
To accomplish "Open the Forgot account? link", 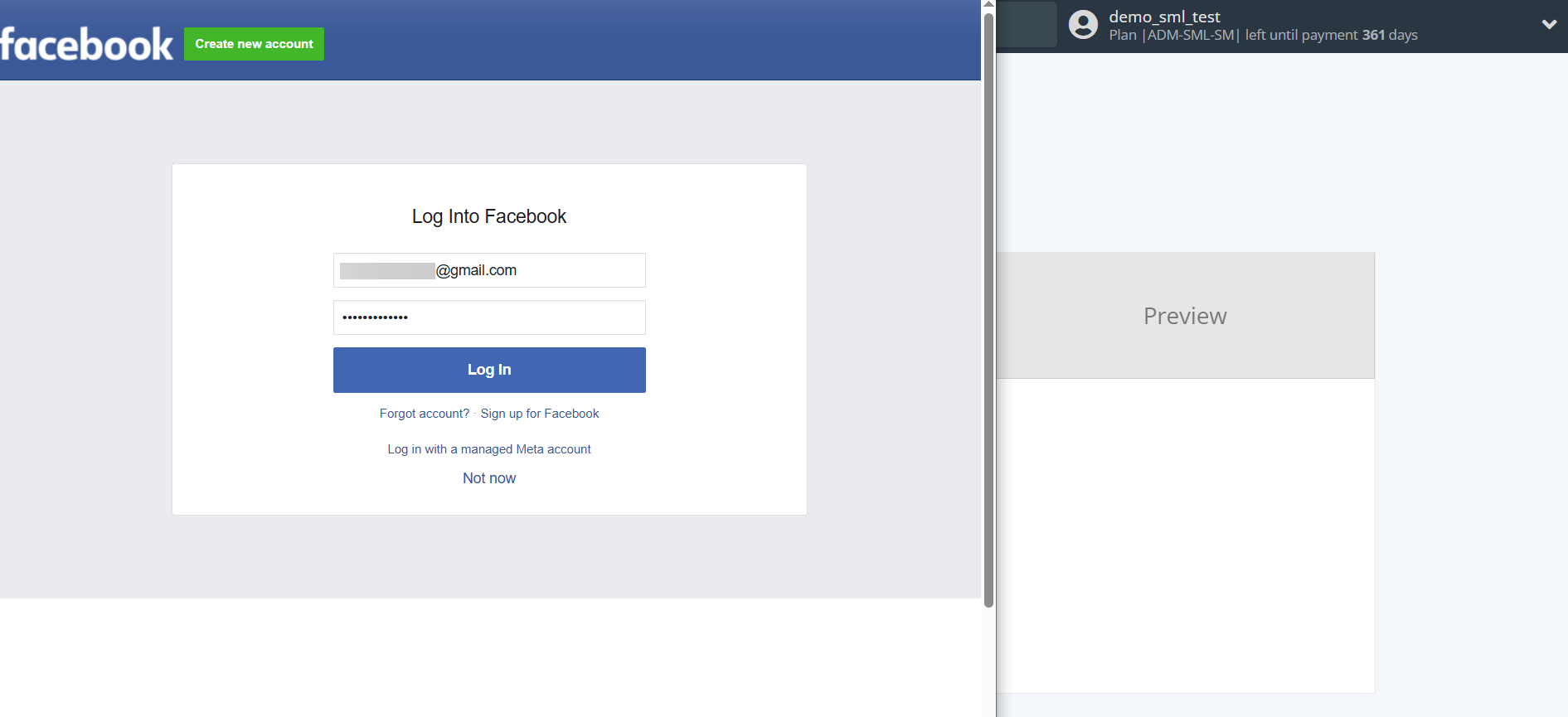I will tap(425, 414).
